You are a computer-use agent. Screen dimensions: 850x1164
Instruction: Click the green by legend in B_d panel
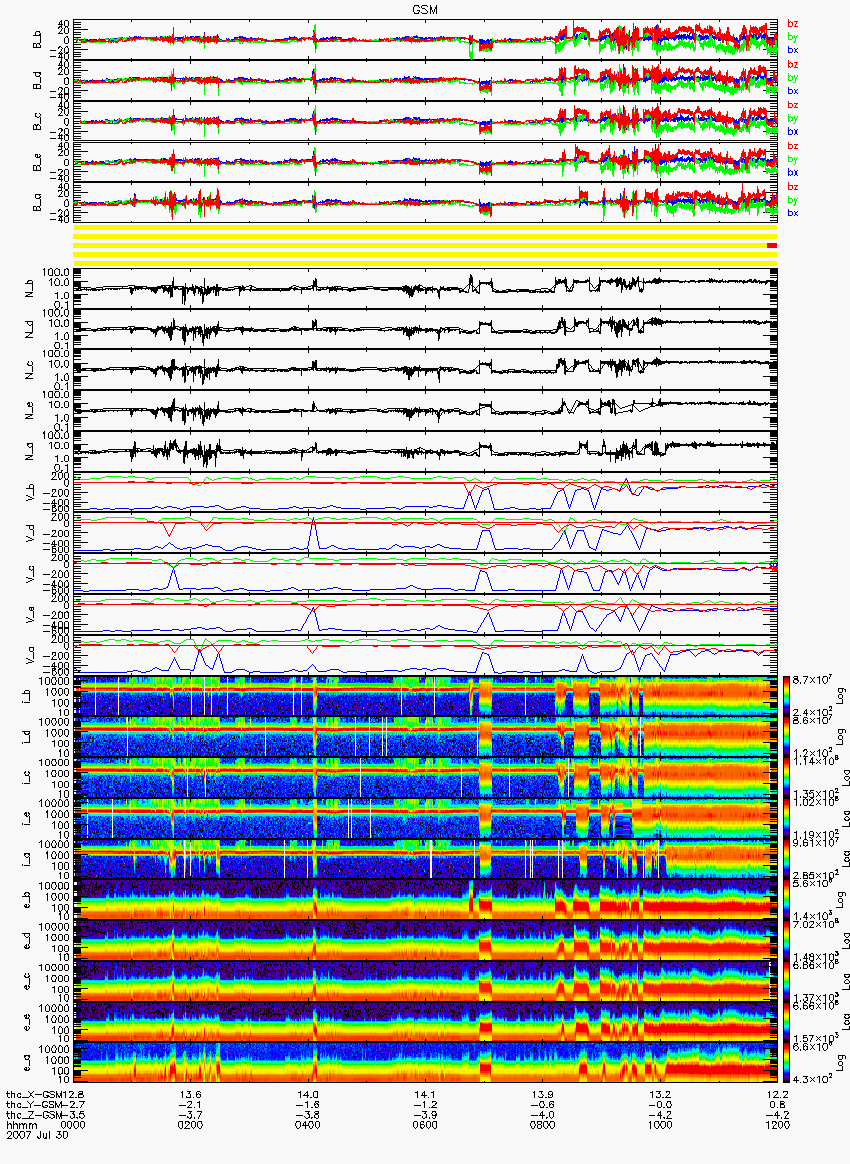click(x=793, y=77)
